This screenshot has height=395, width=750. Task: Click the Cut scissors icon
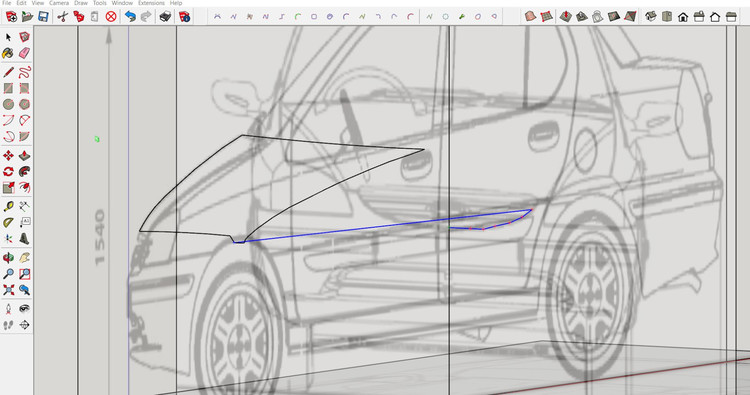pyautogui.click(x=62, y=17)
